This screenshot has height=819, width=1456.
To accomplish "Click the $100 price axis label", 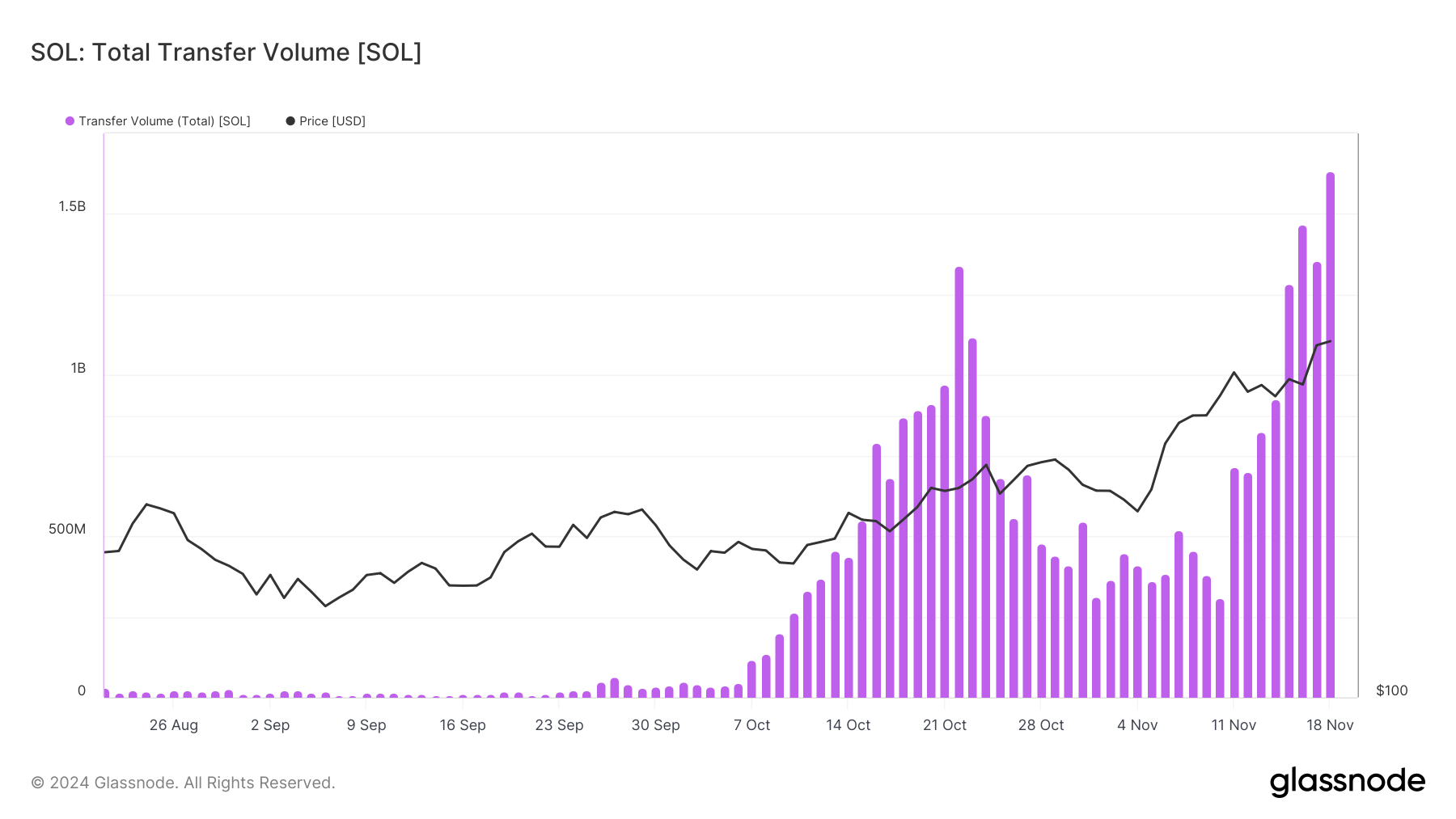I will tap(1391, 690).
